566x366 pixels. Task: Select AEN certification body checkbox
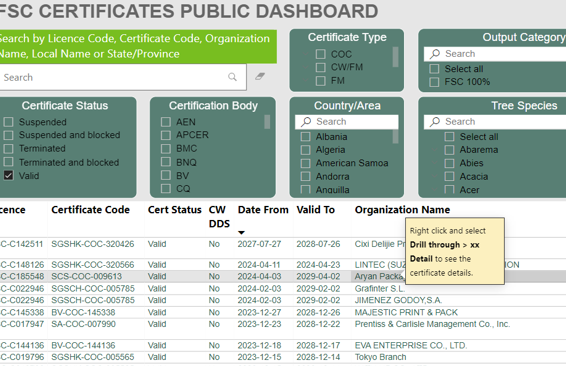pyautogui.click(x=166, y=122)
